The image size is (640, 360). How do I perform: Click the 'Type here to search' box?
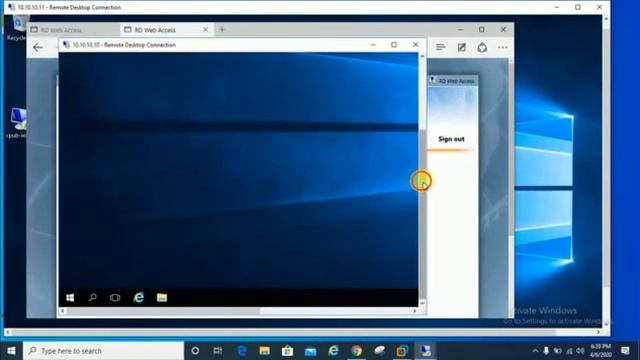coord(104,351)
